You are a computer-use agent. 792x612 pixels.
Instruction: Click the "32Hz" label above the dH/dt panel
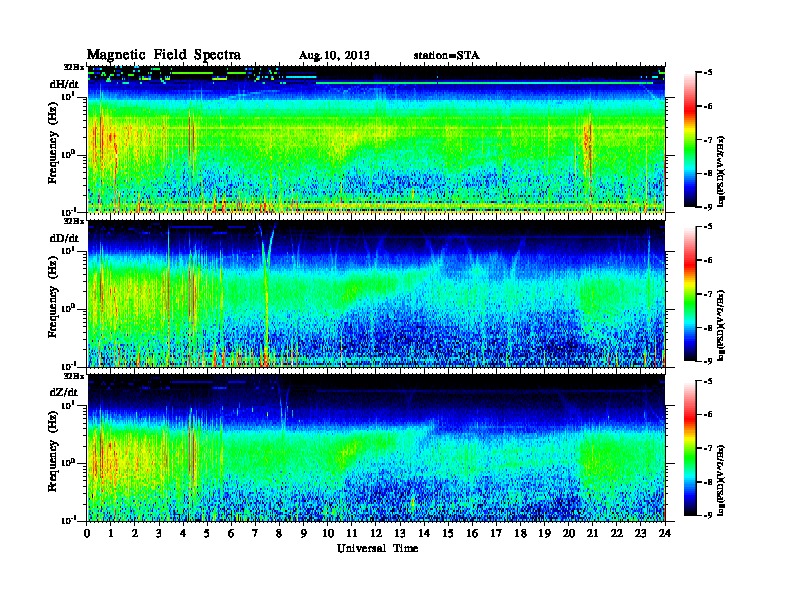click(x=74, y=67)
